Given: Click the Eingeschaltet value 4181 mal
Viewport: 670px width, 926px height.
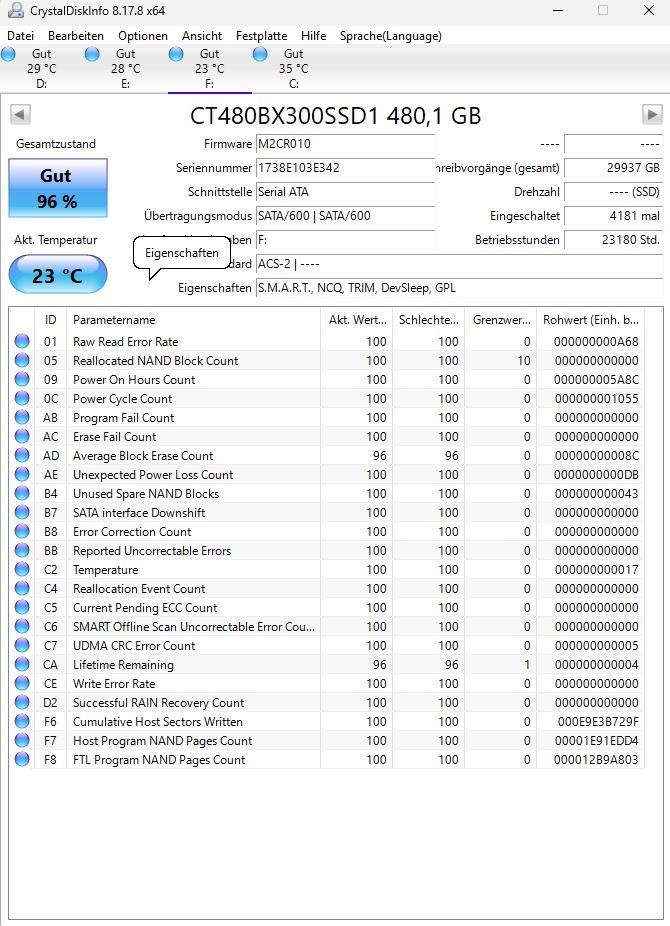Looking at the screenshot, I should (613, 216).
